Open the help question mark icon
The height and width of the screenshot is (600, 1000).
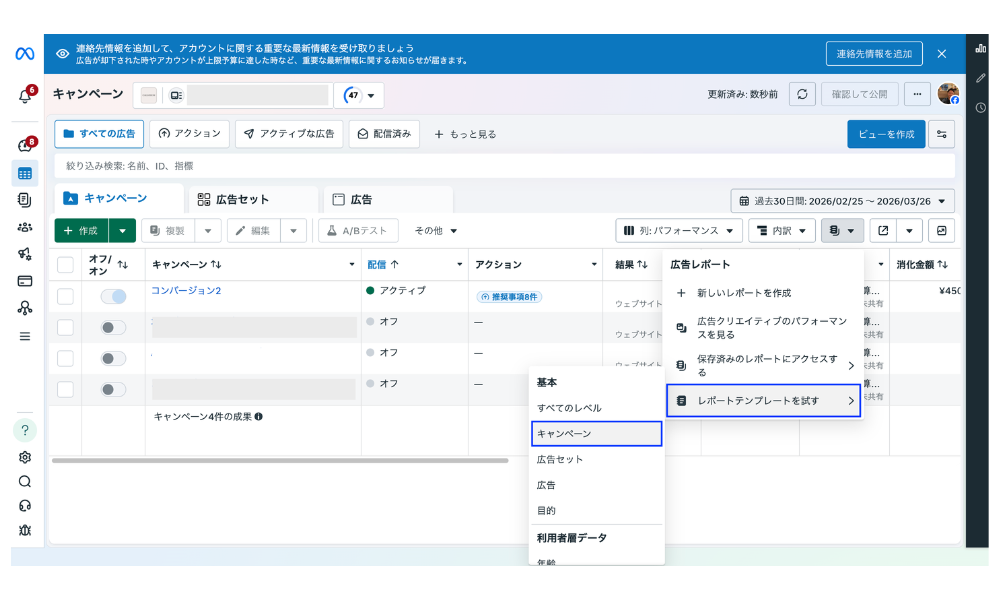[25, 430]
